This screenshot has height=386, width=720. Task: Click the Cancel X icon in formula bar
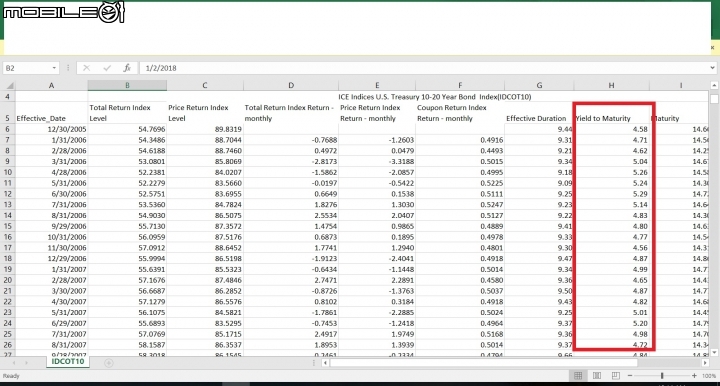point(86,68)
